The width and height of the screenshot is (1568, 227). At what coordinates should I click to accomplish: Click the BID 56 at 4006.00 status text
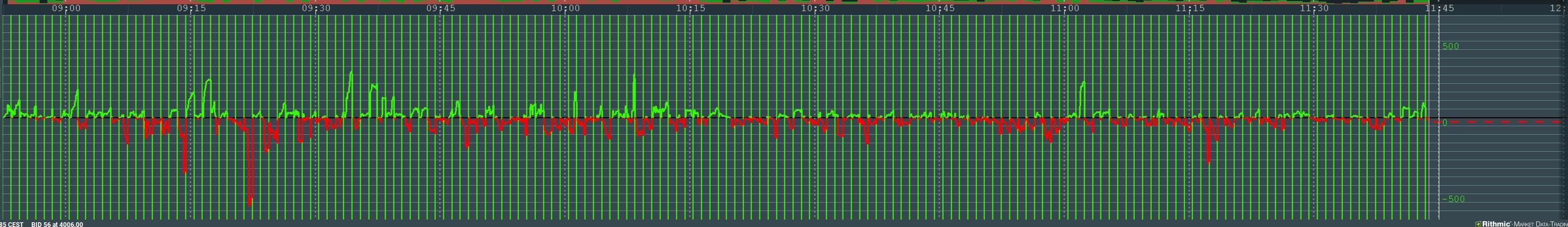pos(57,224)
